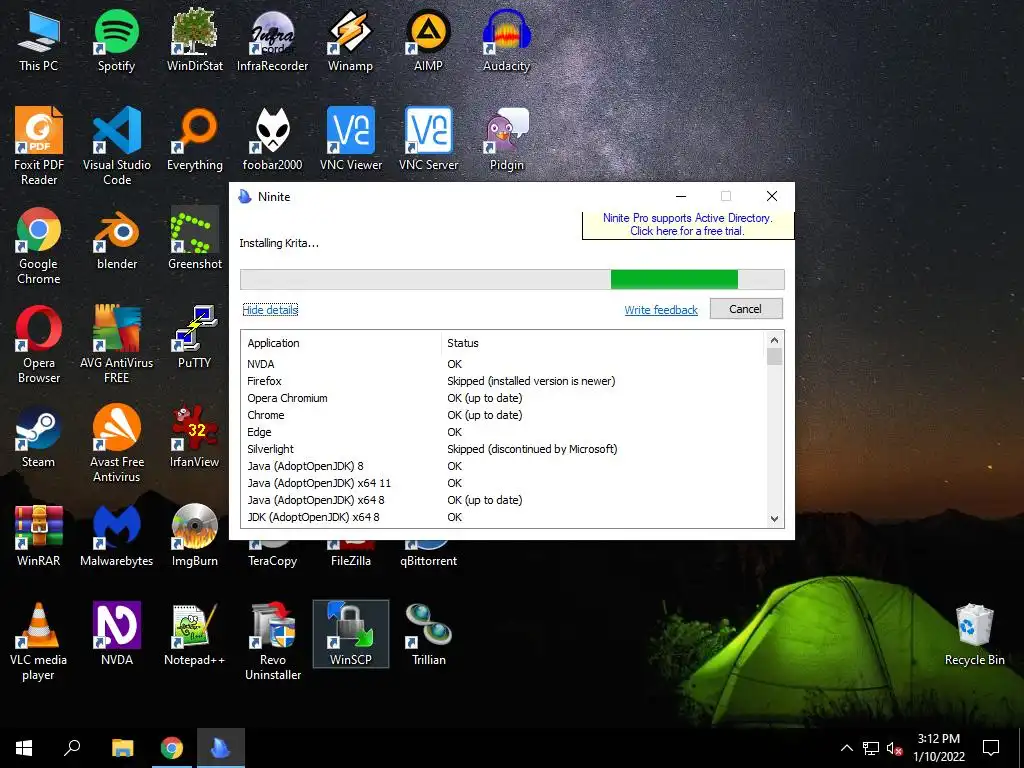Viewport: 1024px width, 768px height.
Task: Click the InfraRecorder desktop icon
Action: 272,40
